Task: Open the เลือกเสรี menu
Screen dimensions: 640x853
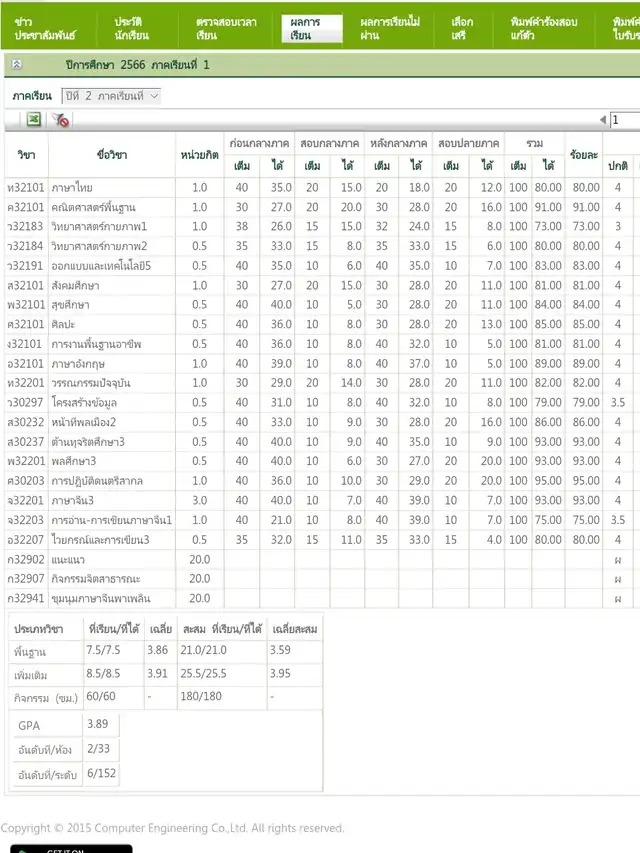Action: tap(463, 28)
